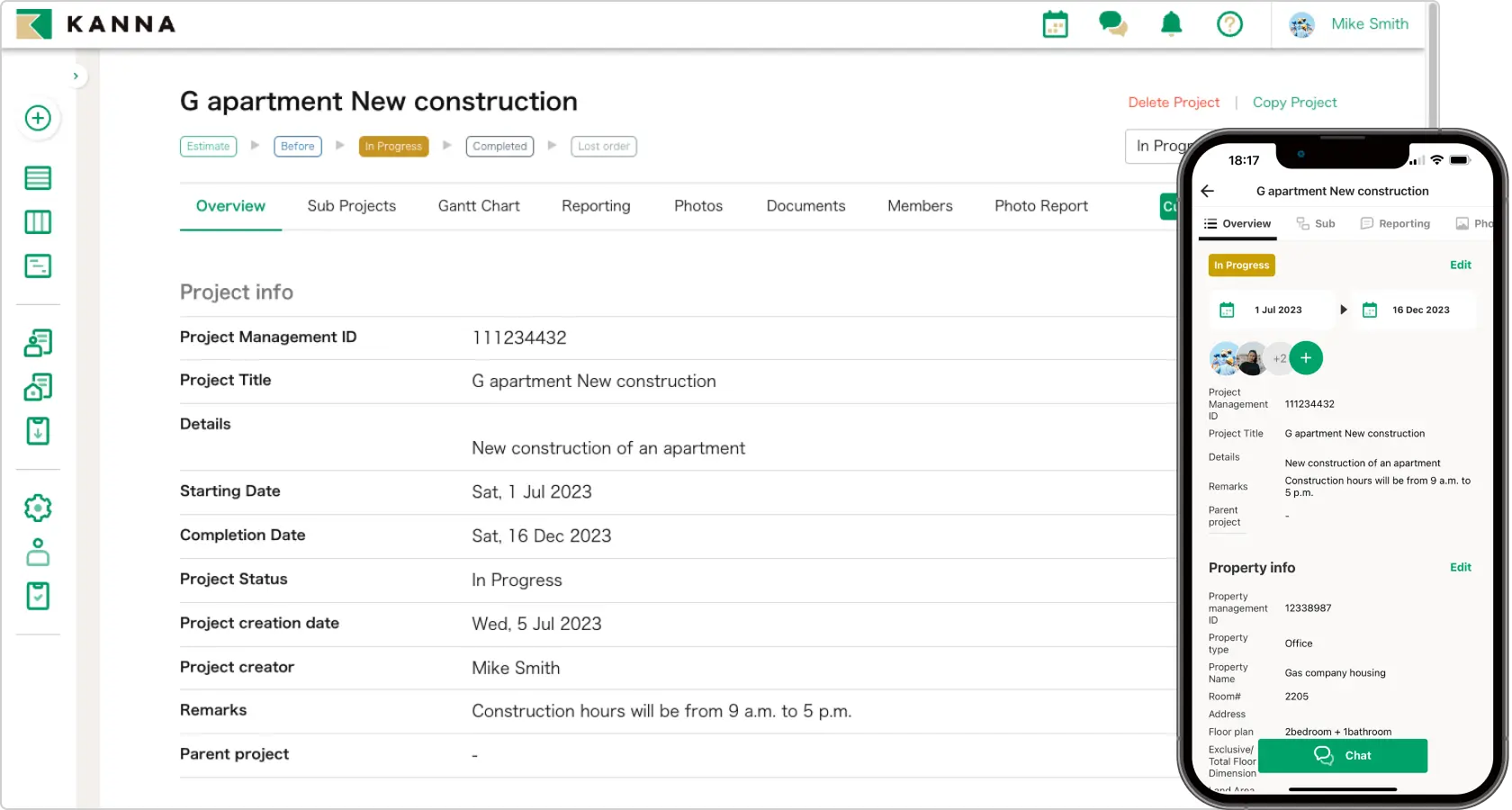Select the Lost order stage badge

(603, 147)
